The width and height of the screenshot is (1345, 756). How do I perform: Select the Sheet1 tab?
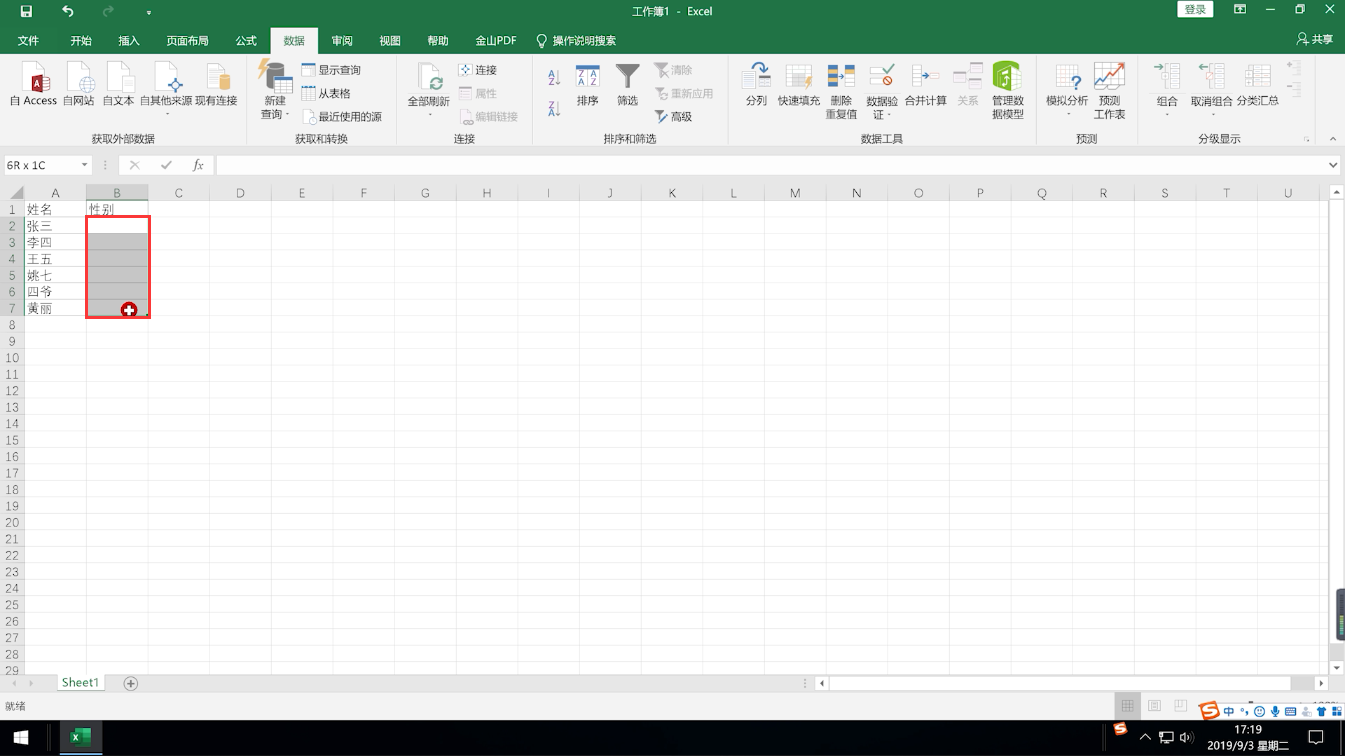tap(80, 682)
